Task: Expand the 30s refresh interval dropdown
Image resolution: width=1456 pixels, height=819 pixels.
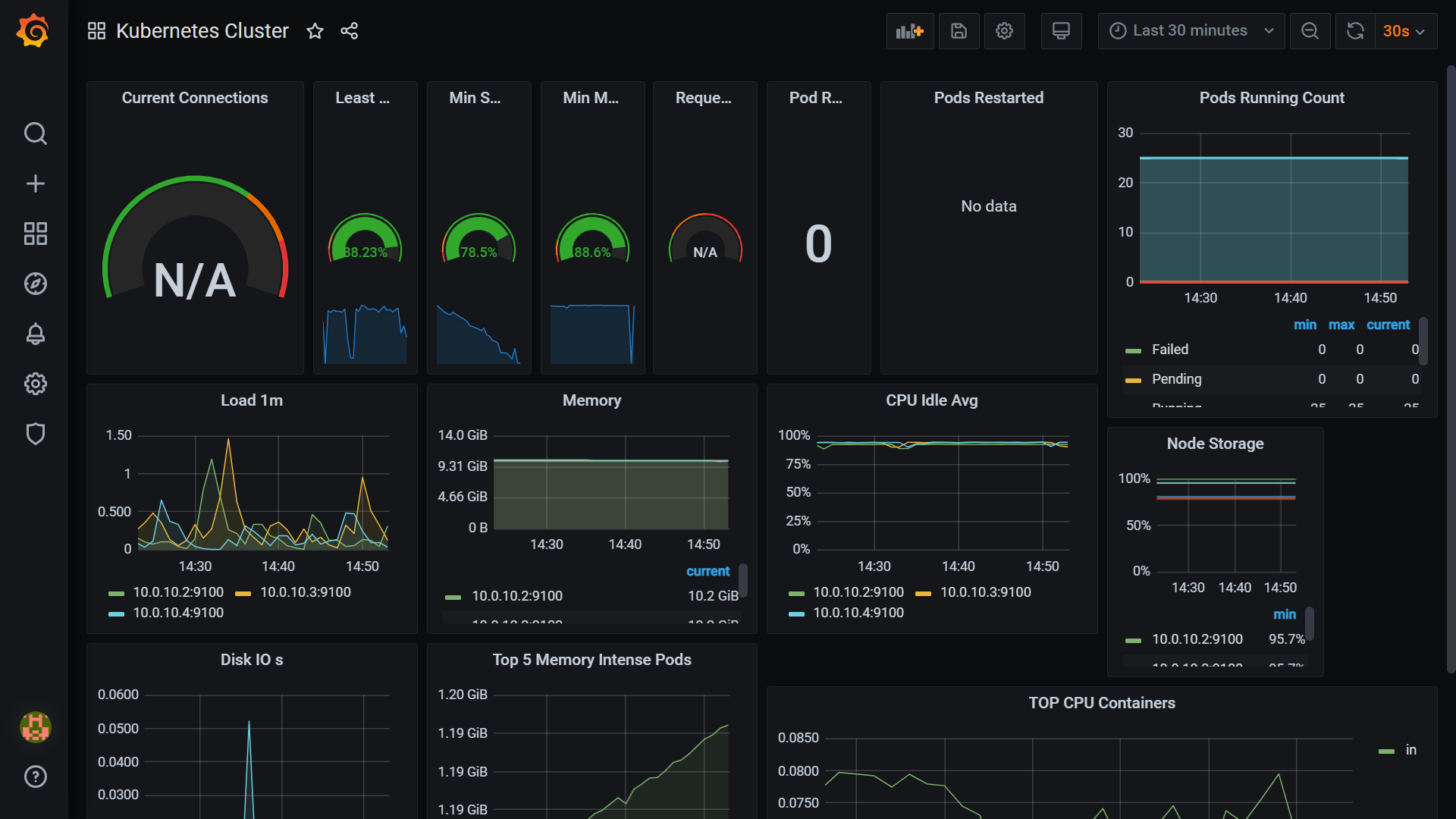Action: tap(1404, 31)
